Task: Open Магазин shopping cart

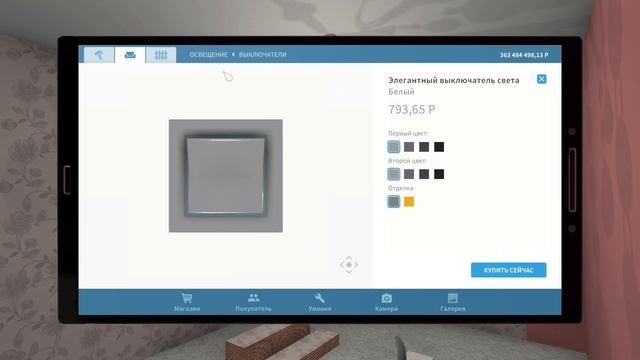Action: pos(187,302)
